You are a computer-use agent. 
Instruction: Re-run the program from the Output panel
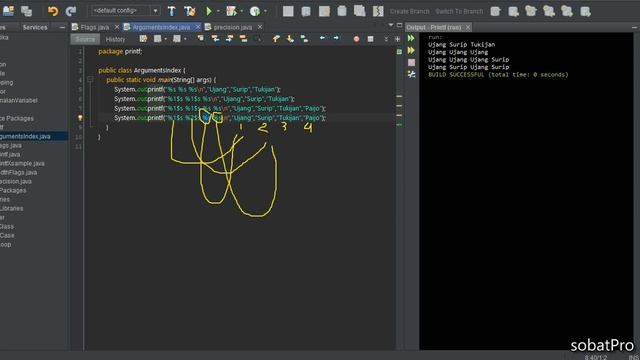[x=411, y=38]
